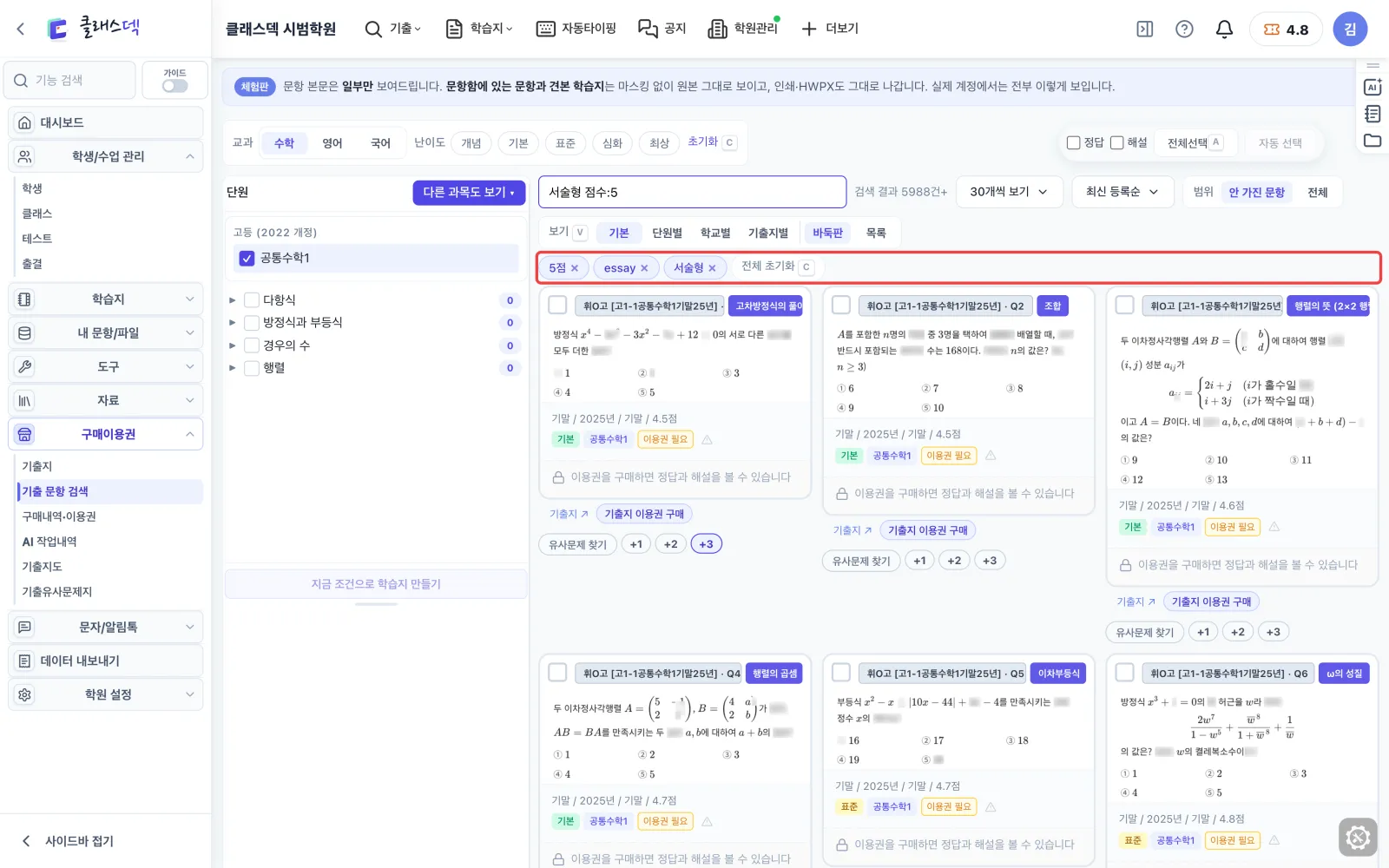The width and height of the screenshot is (1389, 868).
Task: Select the 심화 difficulty chip
Action: [x=612, y=143]
